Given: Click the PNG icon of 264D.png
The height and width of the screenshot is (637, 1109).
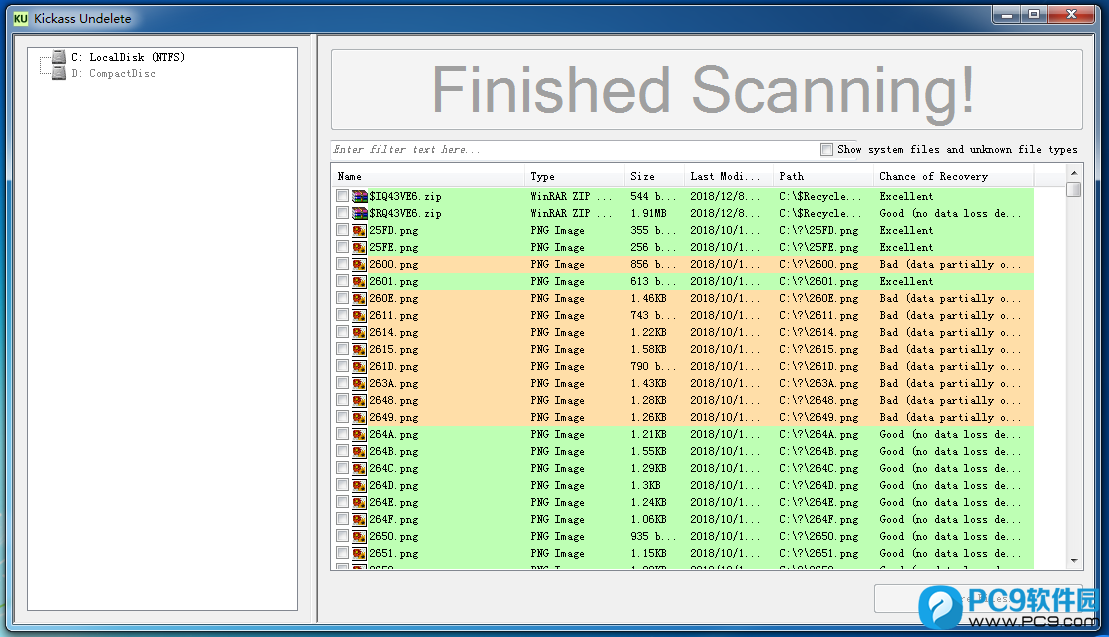Looking at the screenshot, I should pyautogui.click(x=360, y=486).
